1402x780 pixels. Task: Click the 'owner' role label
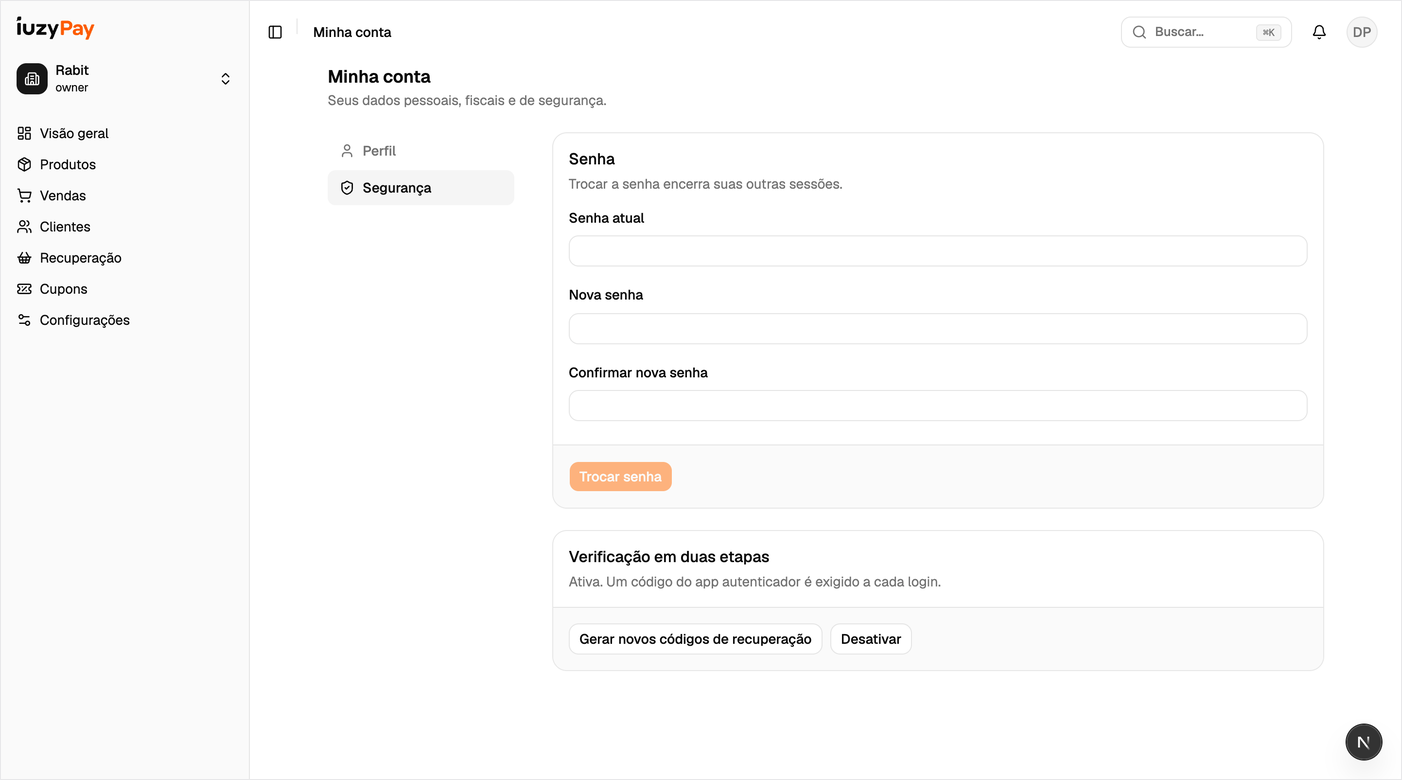coord(72,88)
